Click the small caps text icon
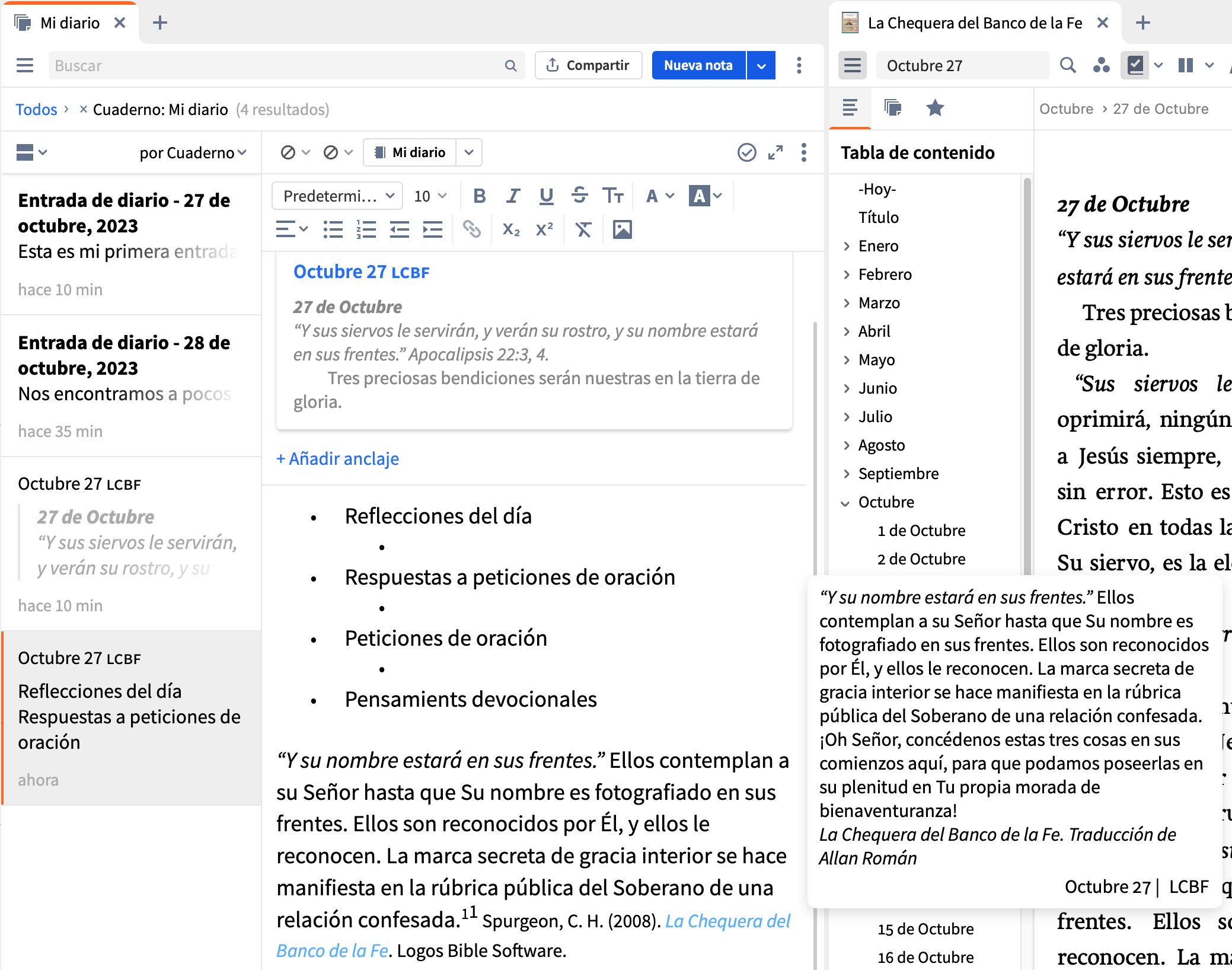 click(x=613, y=196)
